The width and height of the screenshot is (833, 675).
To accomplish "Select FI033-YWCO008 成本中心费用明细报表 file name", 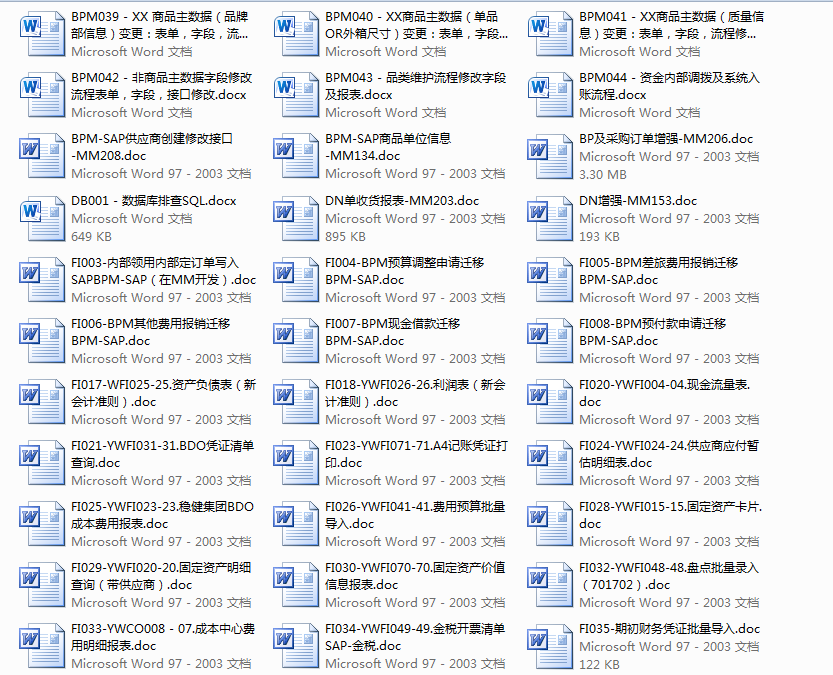I will pyautogui.click(x=163, y=637).
